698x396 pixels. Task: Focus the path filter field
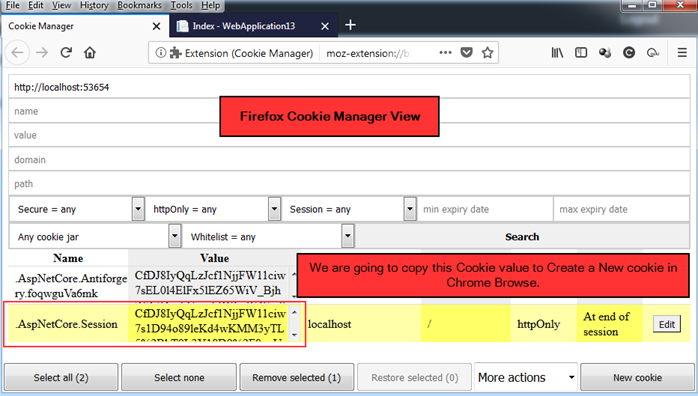[349, 183]
